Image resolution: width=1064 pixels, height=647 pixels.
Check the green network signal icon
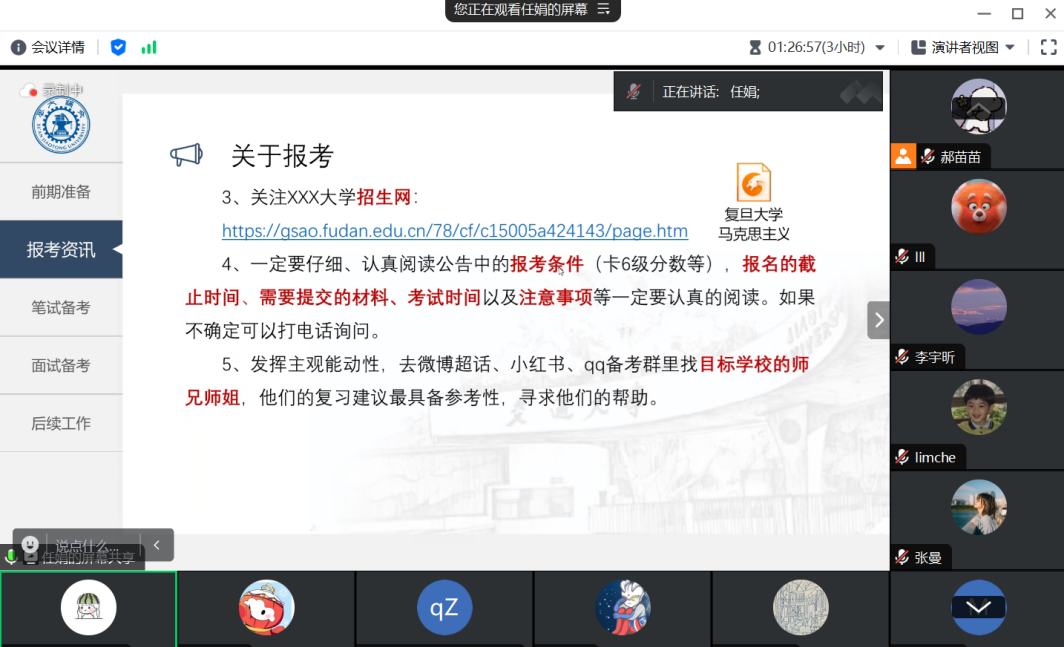[149, 47]
